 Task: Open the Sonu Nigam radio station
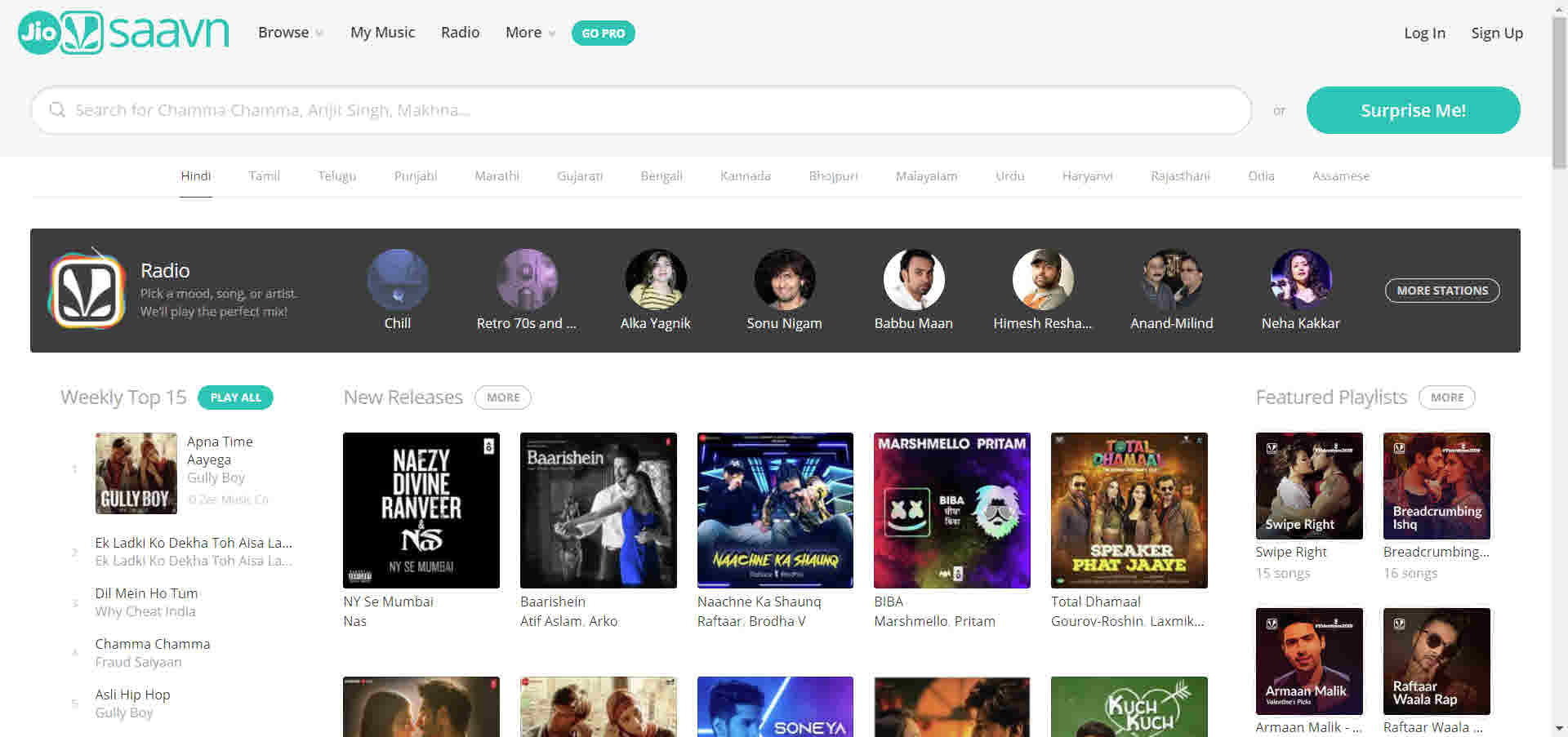point(784,278)
